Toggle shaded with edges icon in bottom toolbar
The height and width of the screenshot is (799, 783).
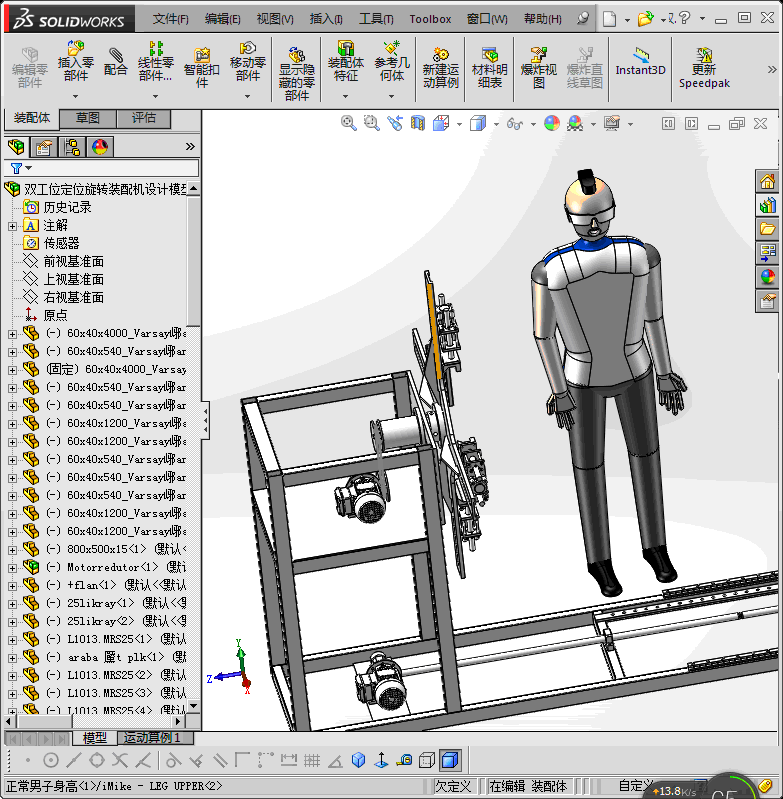click(x=450, y=761)
